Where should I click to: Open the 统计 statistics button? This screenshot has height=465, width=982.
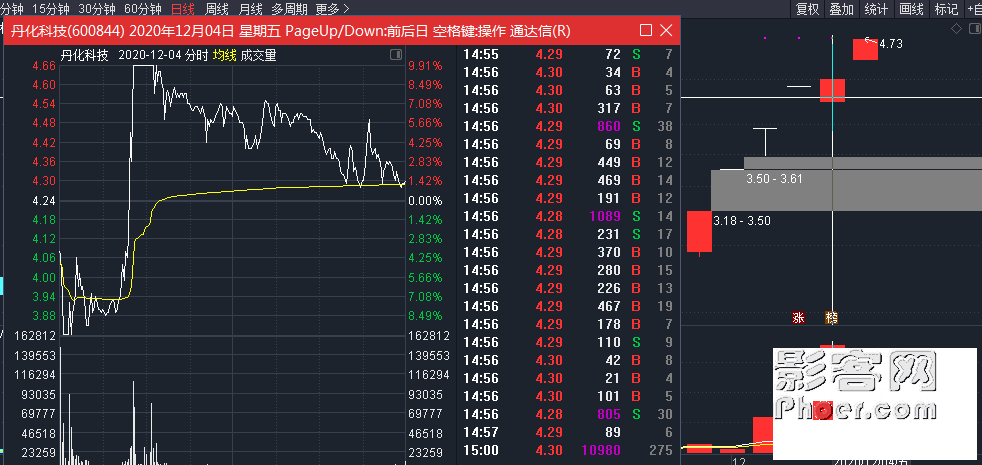(x=876, y=9)
